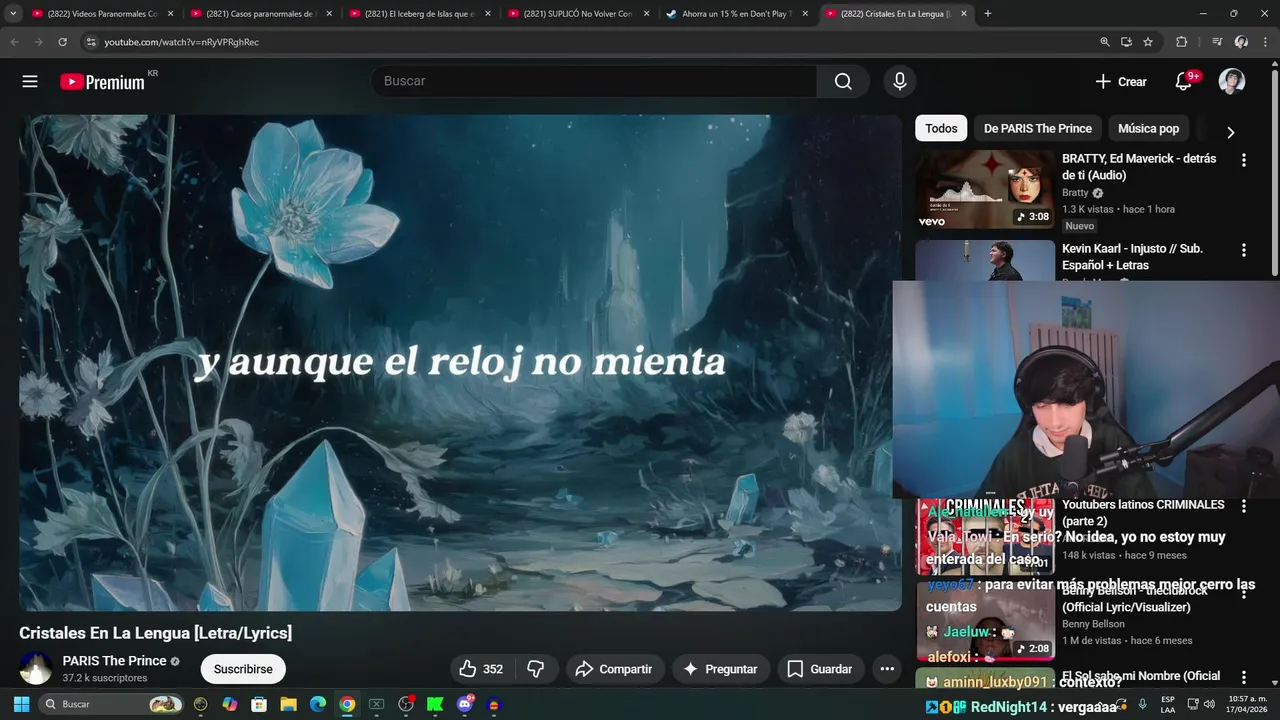Screen dimensions: 1280x720
Task: Click in the YouTube Buscar search field
Action: tap(594, 81)
